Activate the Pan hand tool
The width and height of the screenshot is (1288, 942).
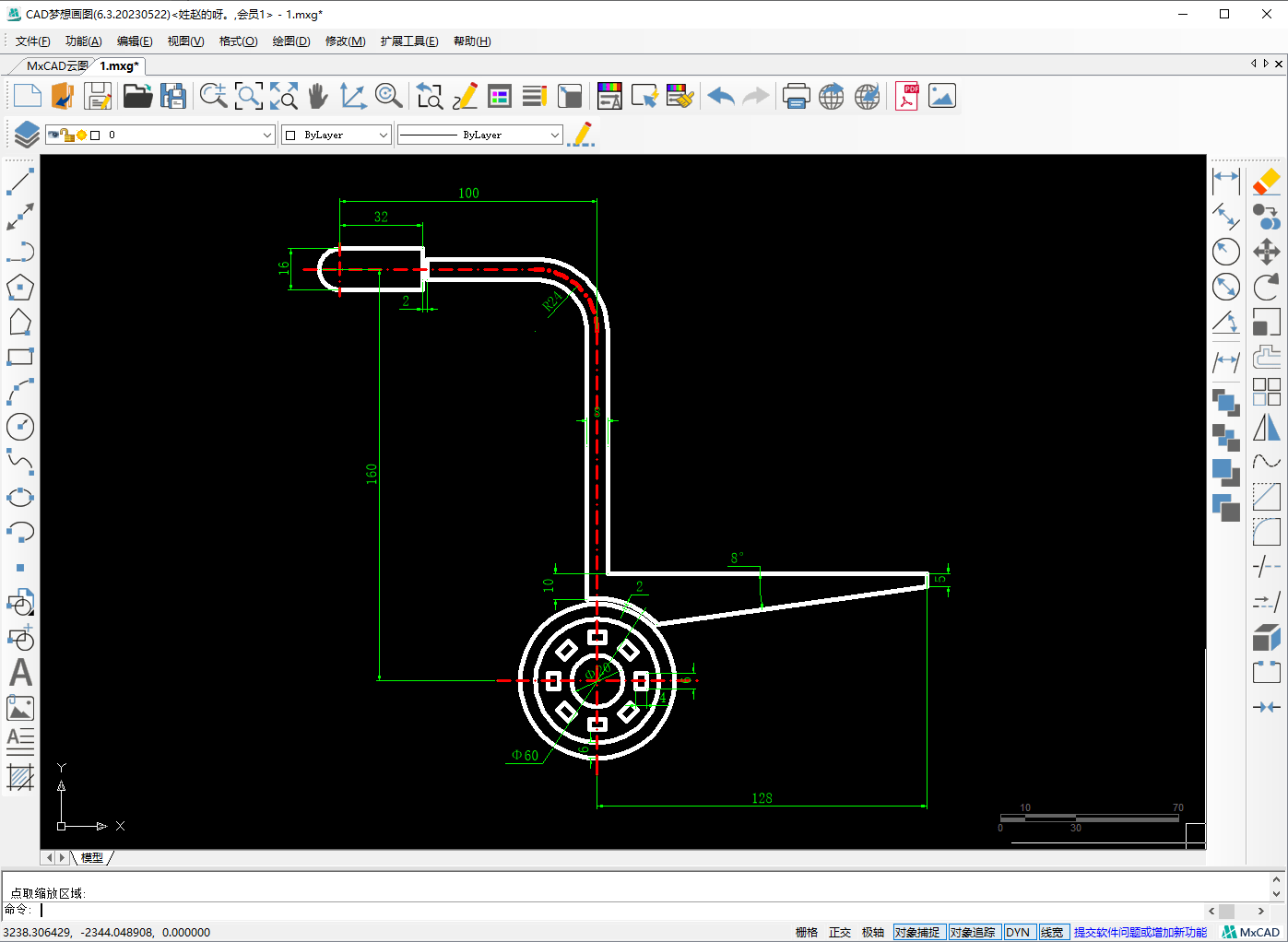[318, 96]
